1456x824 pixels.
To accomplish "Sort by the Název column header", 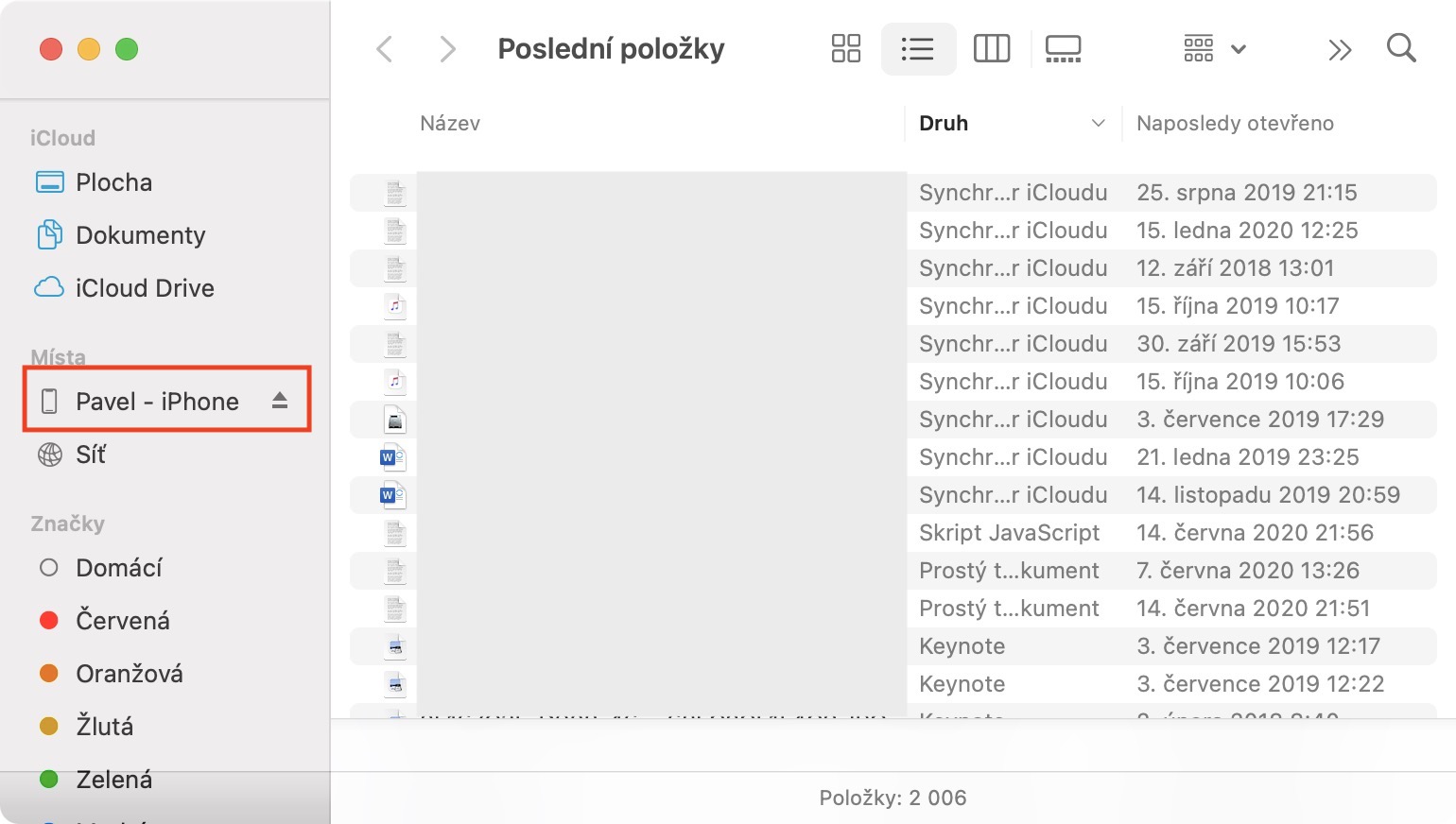I will 450,124.
